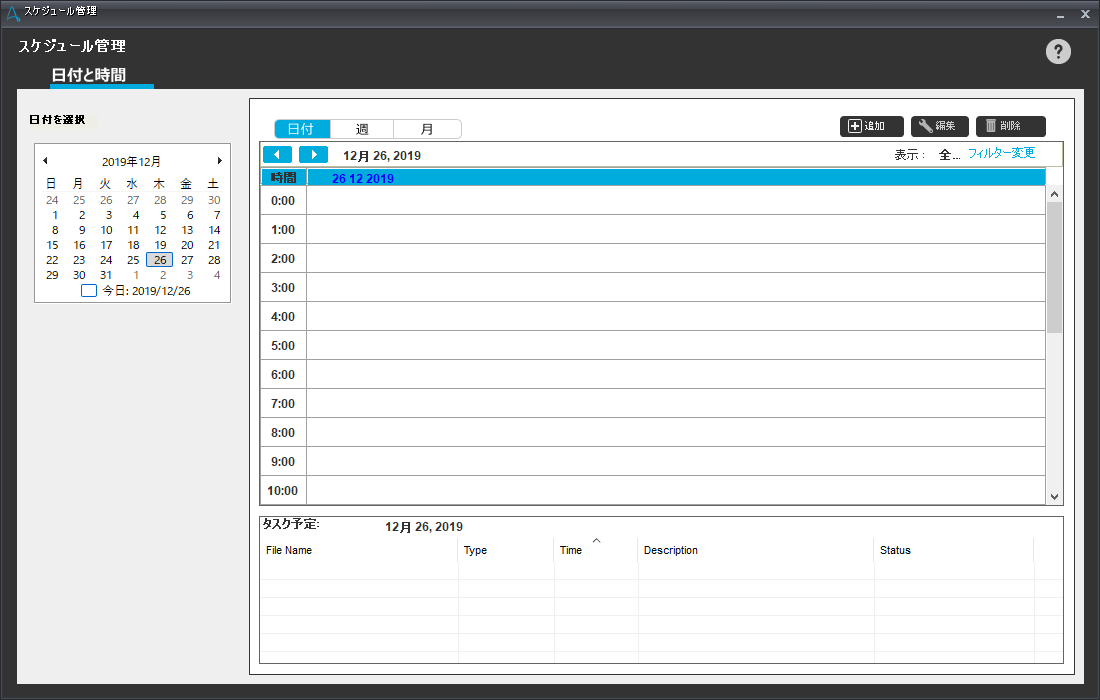Screen dimensions: 1100x700
Task: Close the スケジュール管理 window
Action: pyautogui.click(x=1085, y=14)
